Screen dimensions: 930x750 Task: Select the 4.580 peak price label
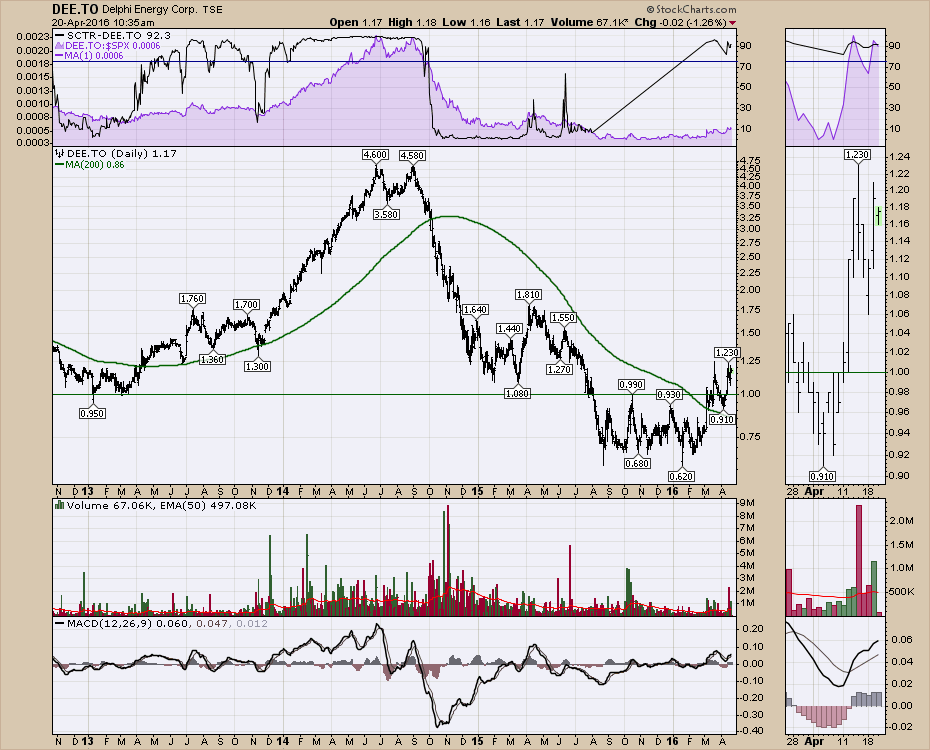(411, 156)
